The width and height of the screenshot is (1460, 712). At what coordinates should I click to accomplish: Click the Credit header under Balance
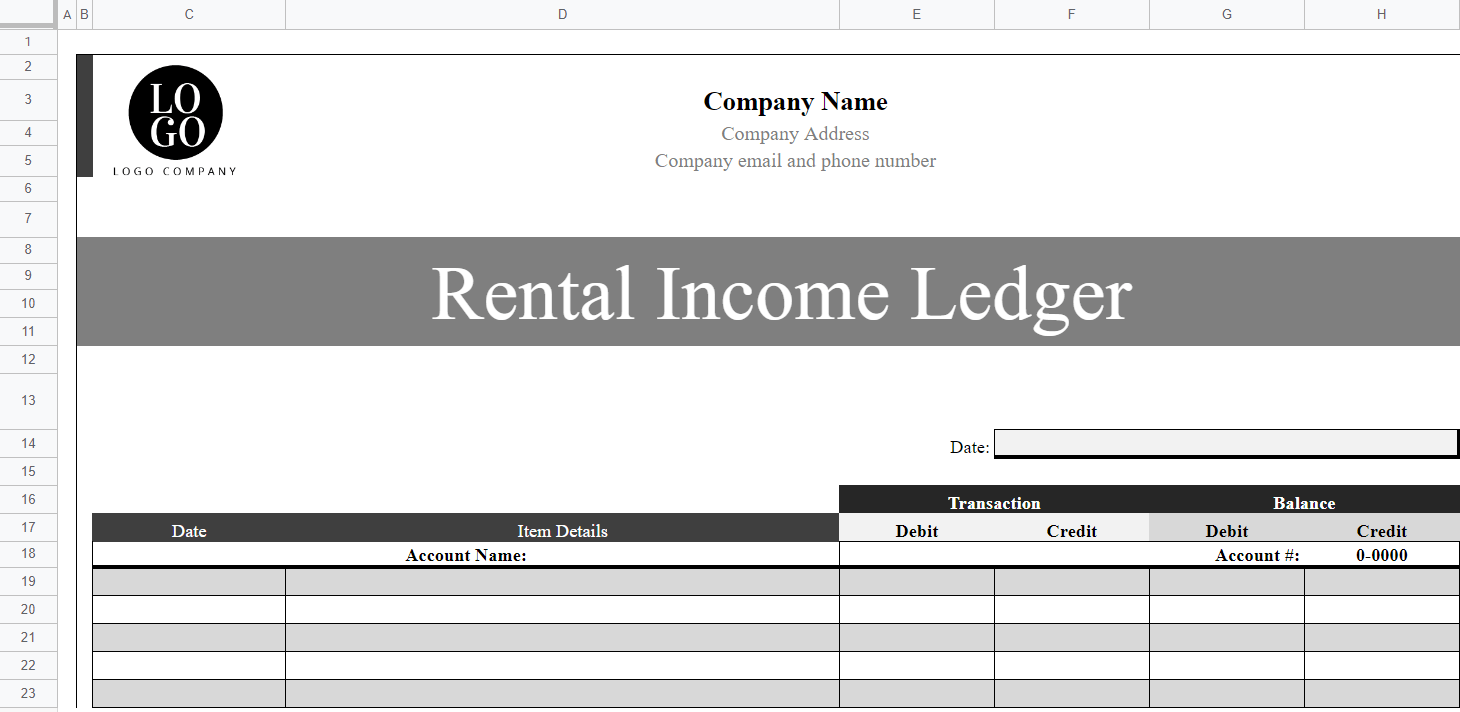click(x=1382, y=529)
